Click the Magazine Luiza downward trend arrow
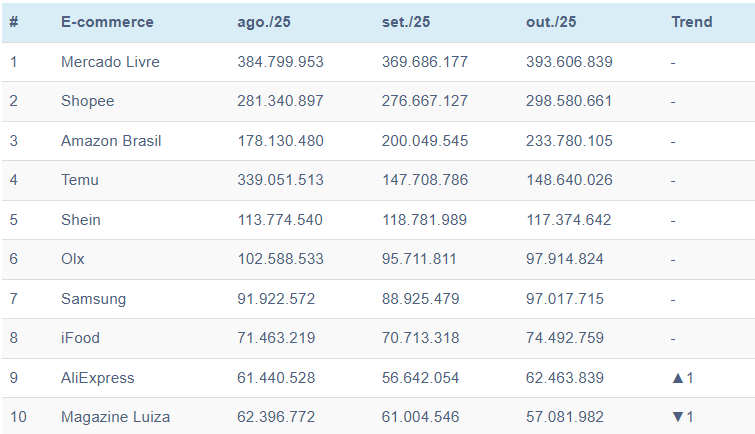 pos(678,416)
